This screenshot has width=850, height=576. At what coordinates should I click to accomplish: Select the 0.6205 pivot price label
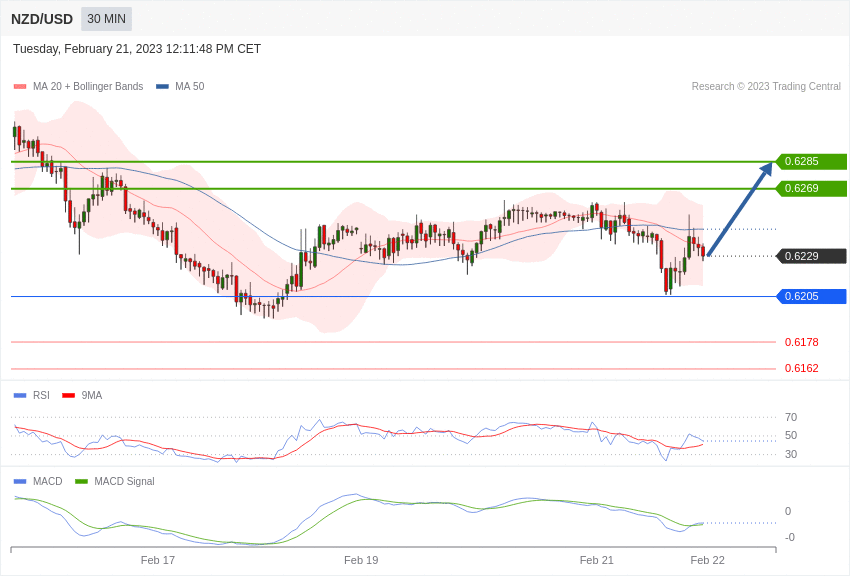tap(812, 296)
